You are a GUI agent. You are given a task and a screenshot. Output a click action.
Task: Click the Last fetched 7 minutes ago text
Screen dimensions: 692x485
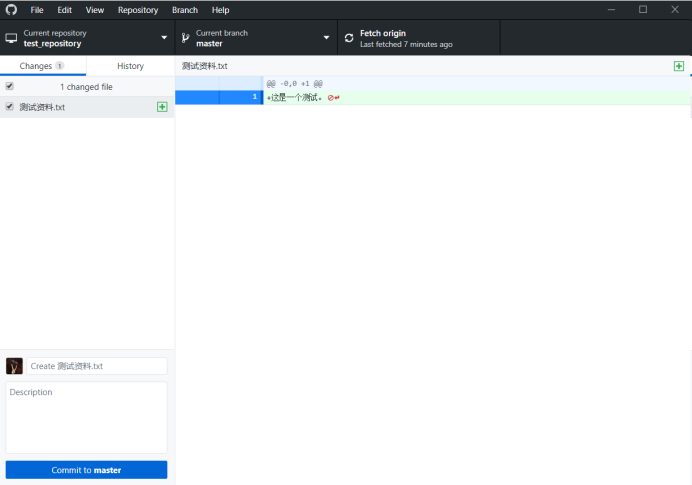pos(406,44)
